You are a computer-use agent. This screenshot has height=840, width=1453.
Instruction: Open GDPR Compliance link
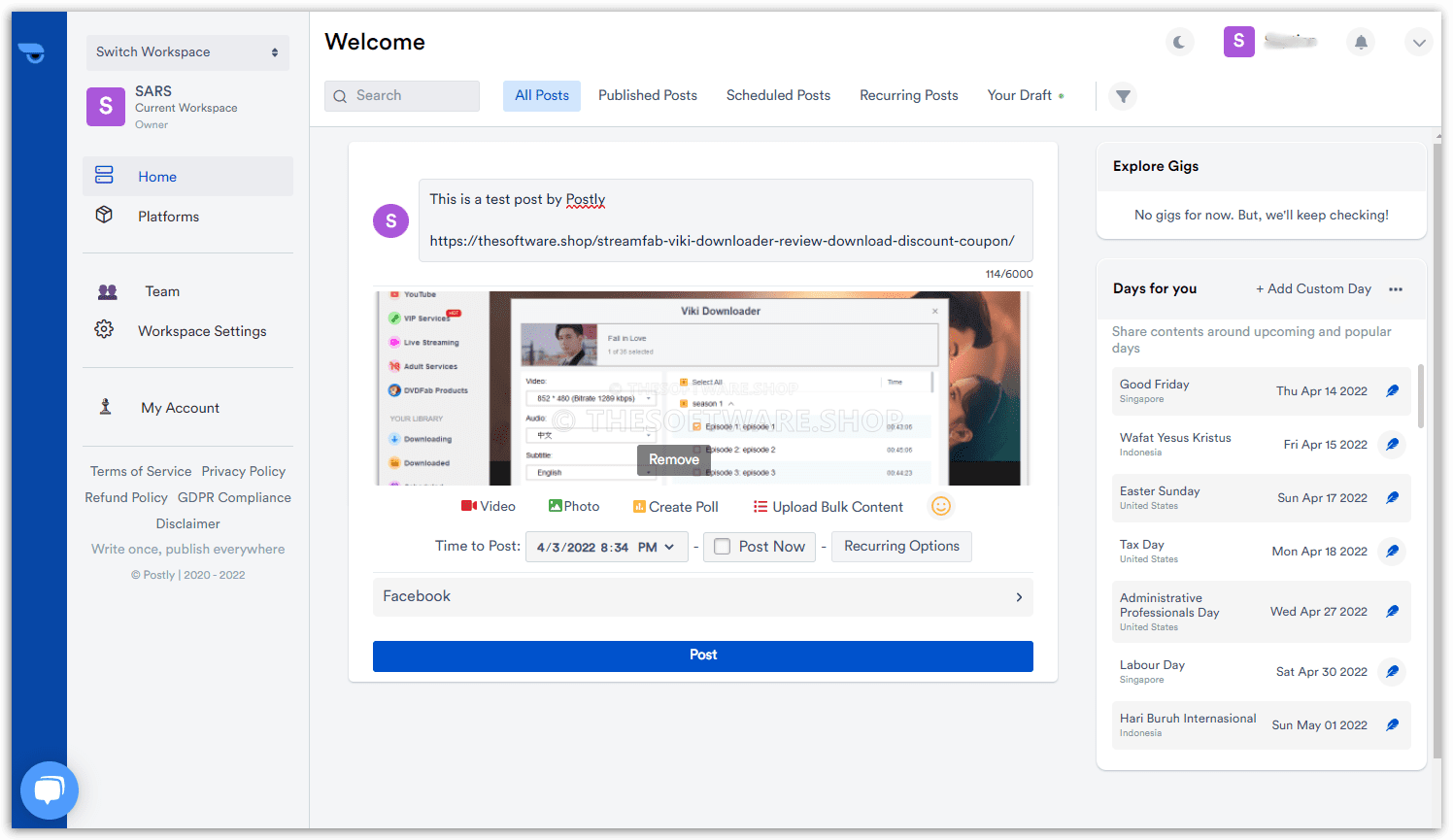coord(234,497)
